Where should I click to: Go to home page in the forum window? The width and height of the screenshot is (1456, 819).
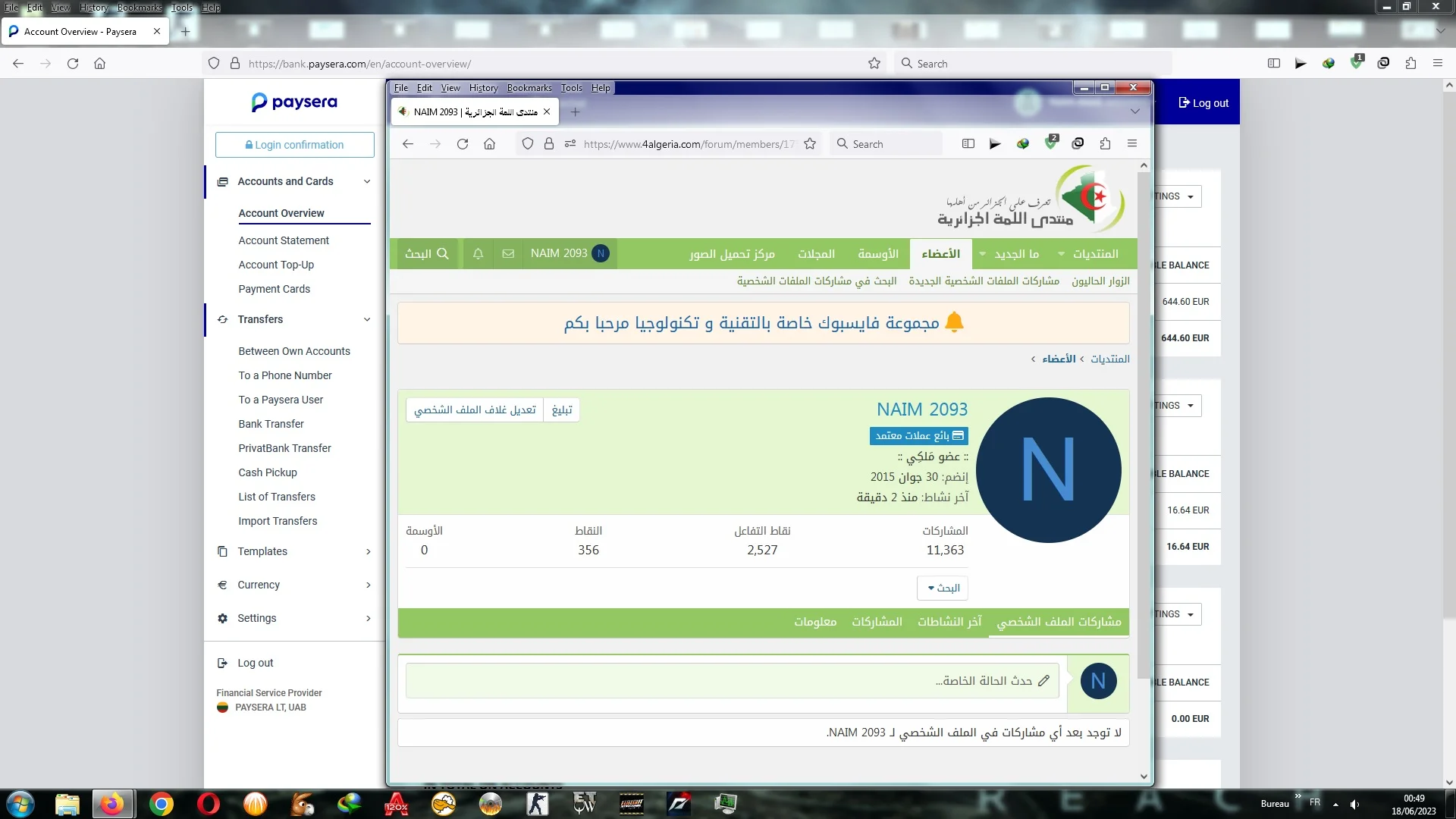489,144
